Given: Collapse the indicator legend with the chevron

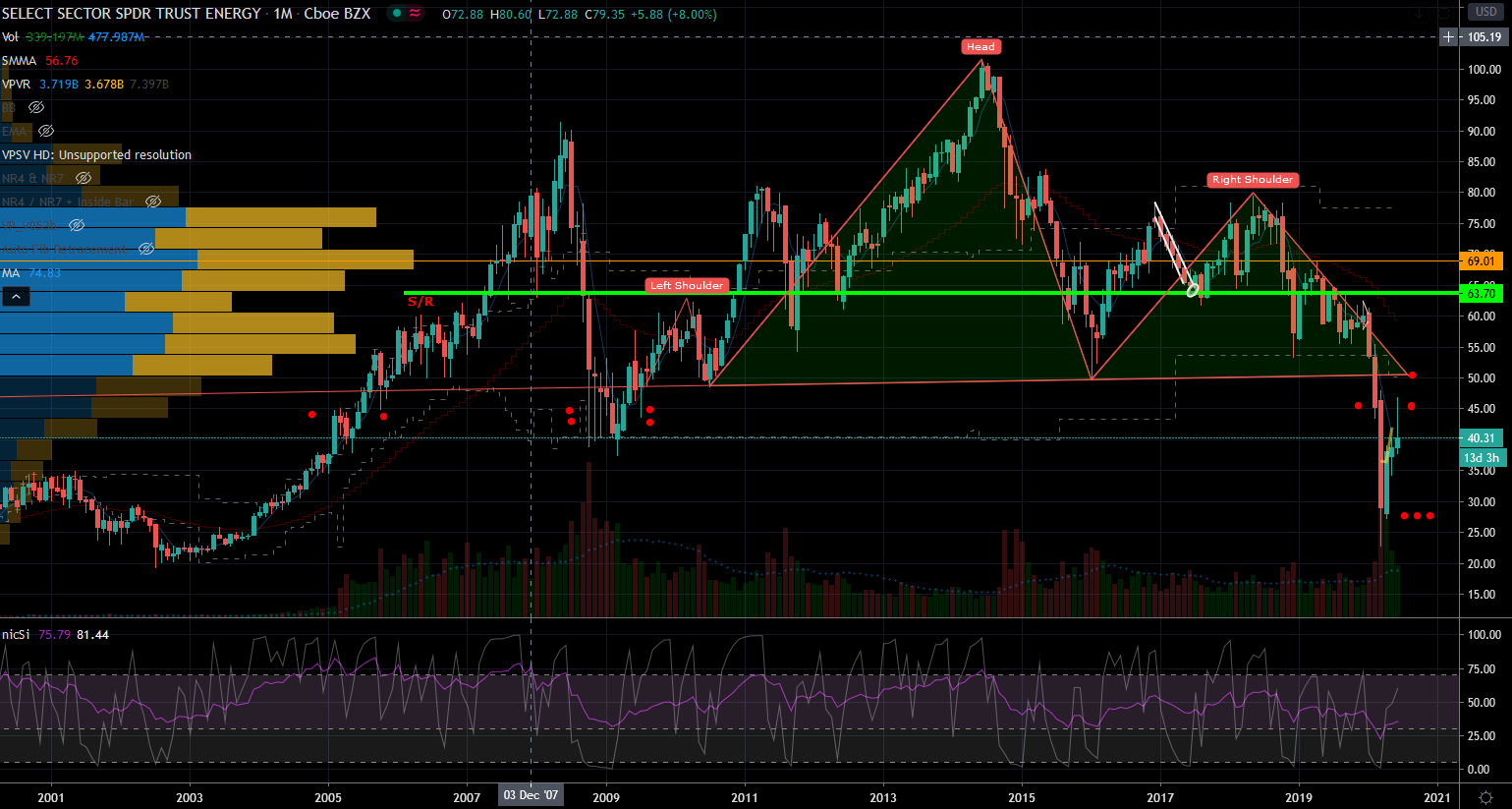Looking at the screenshot, I should [x=16, y=296].
